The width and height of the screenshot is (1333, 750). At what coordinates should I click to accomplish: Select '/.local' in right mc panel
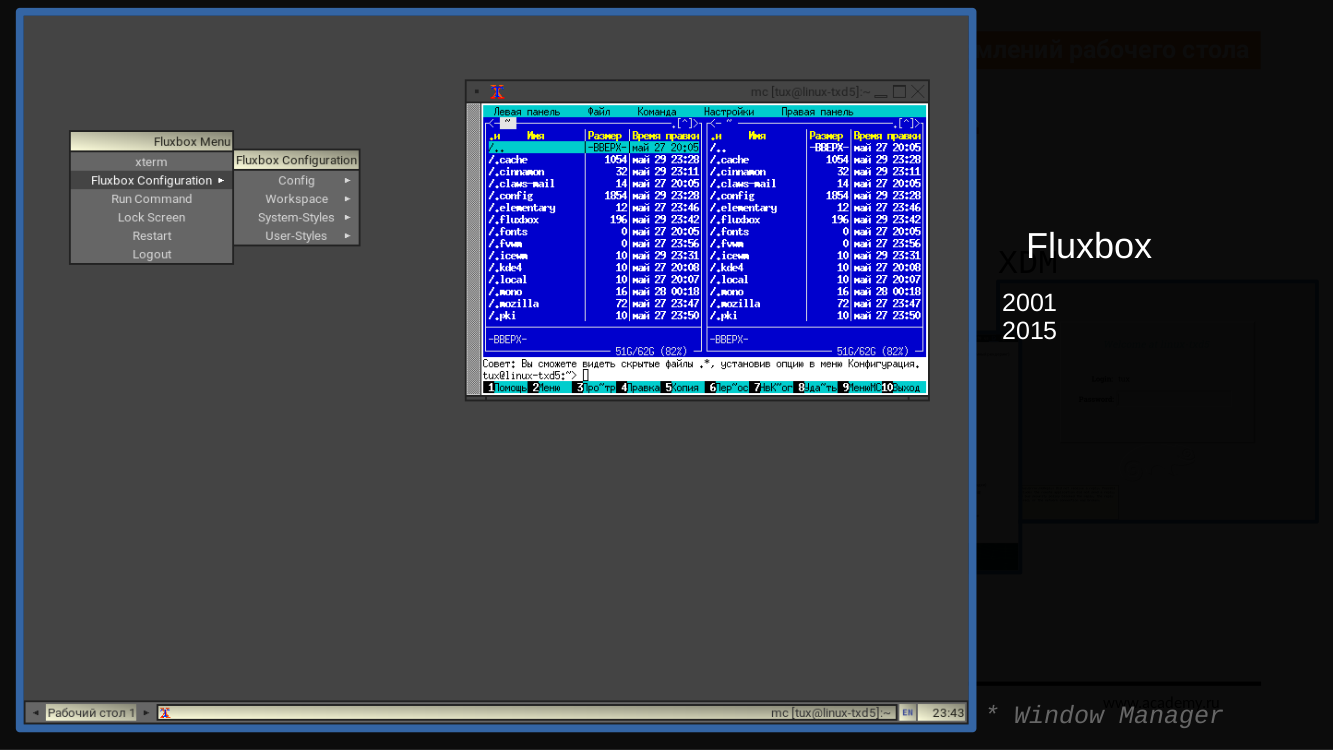(x=816, y=280)
